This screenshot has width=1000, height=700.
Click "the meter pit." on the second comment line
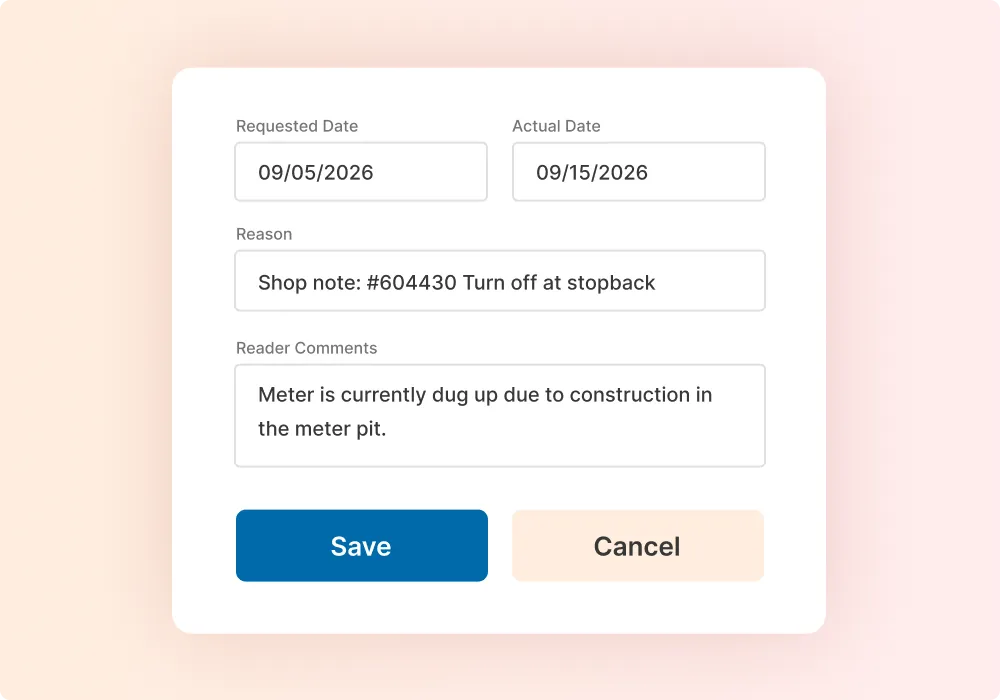[322, 430]
